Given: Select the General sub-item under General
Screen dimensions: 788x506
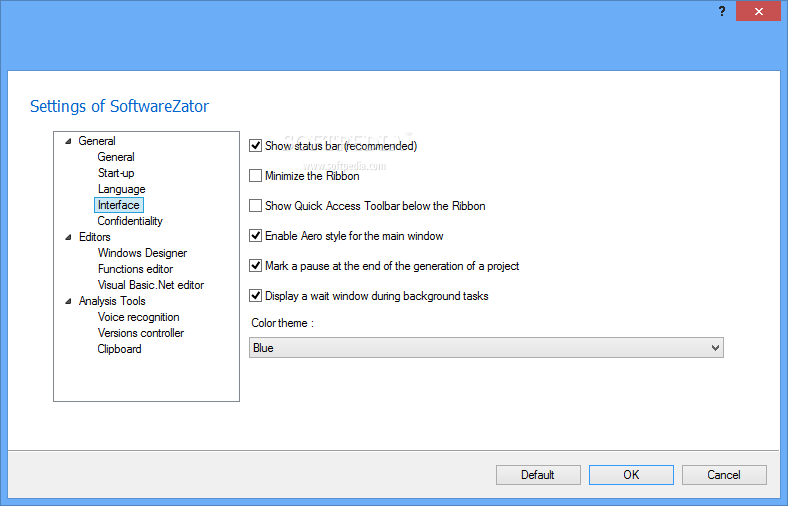Looking at the screenshot, I should (116, 157).
